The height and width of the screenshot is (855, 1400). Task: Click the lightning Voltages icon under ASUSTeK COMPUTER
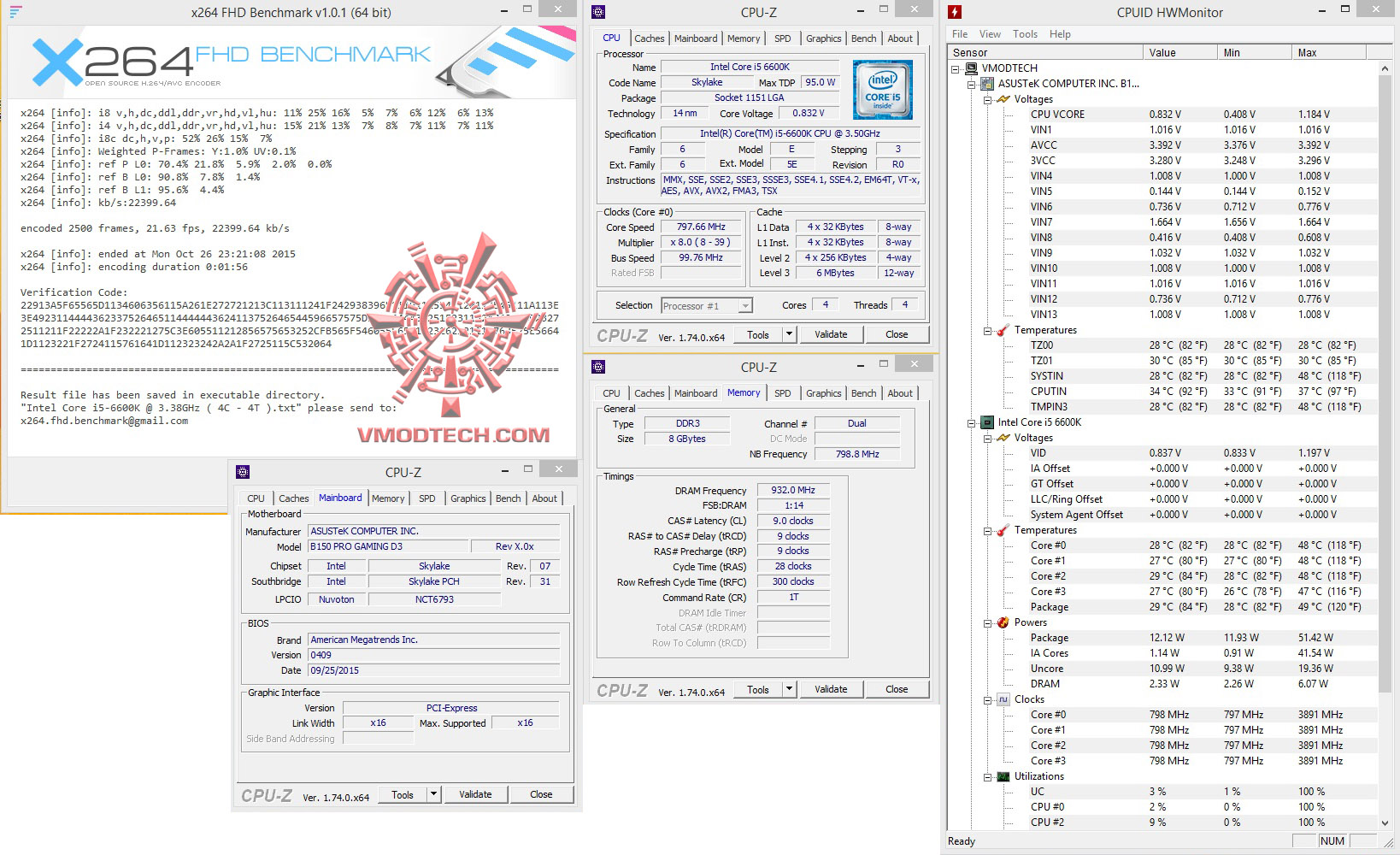click(1003, 99)
